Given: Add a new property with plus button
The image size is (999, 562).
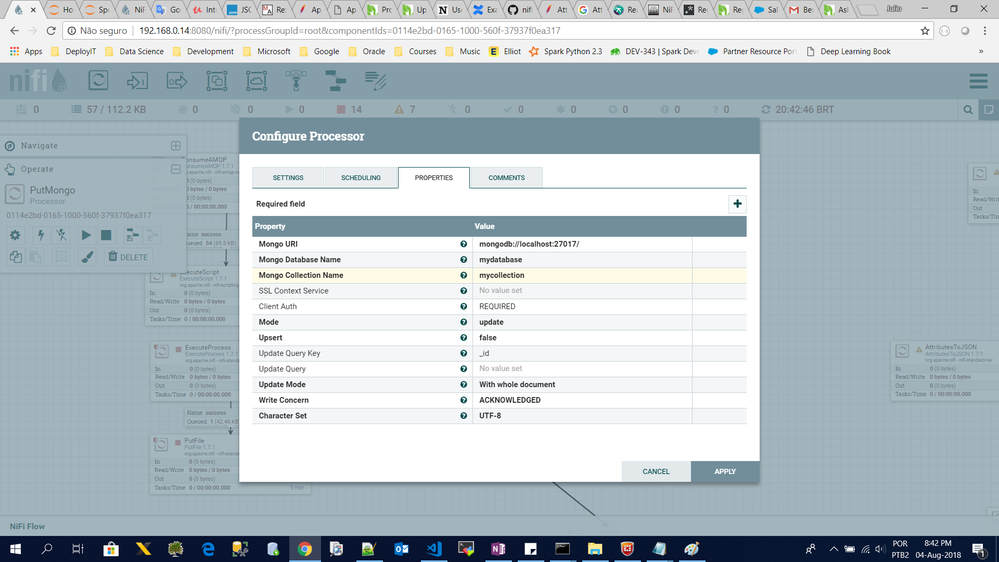Looking at the screenshot, I should coord(737,204).
